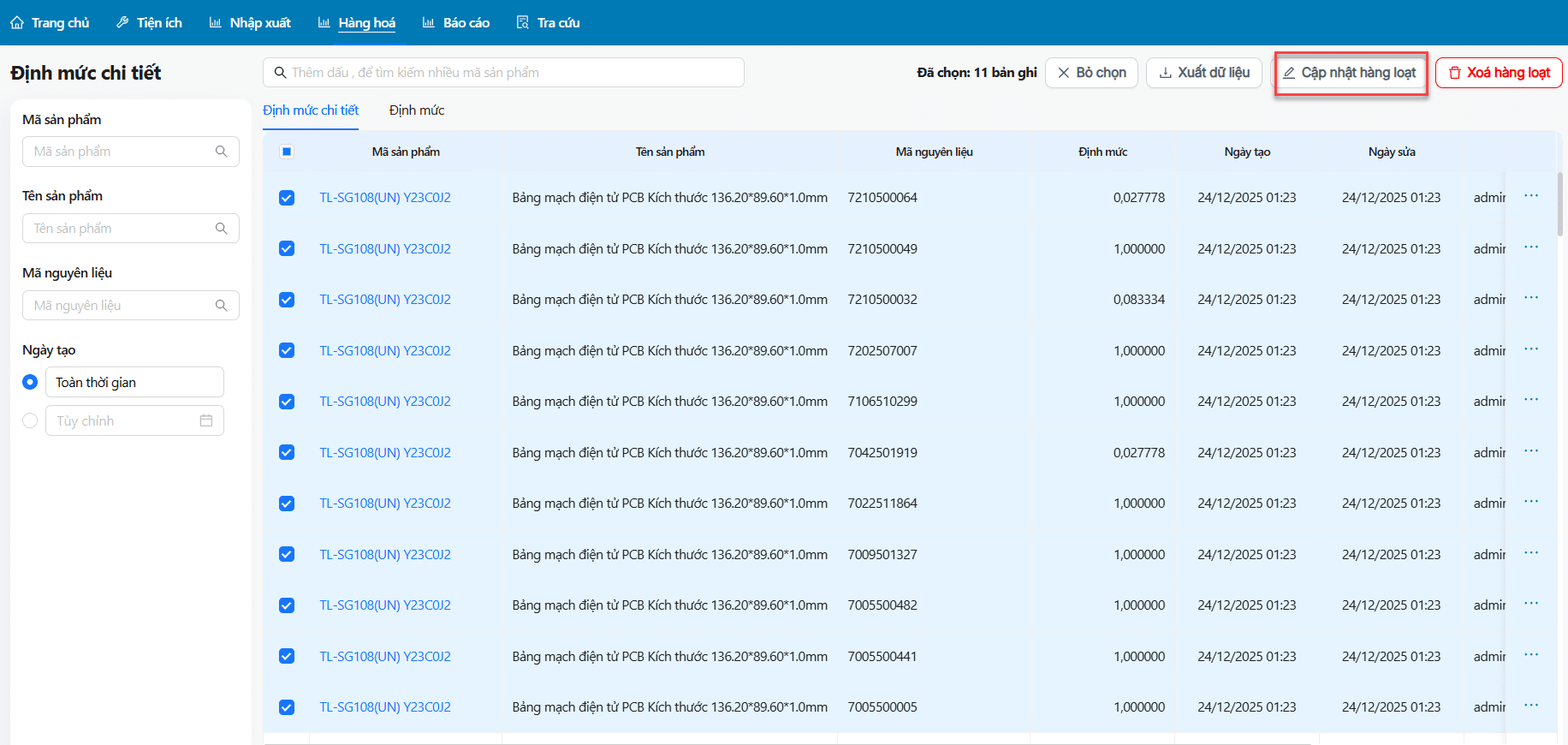Click the multi-product code search box
Screen dimensions: 1568x745
coord(514,73)
